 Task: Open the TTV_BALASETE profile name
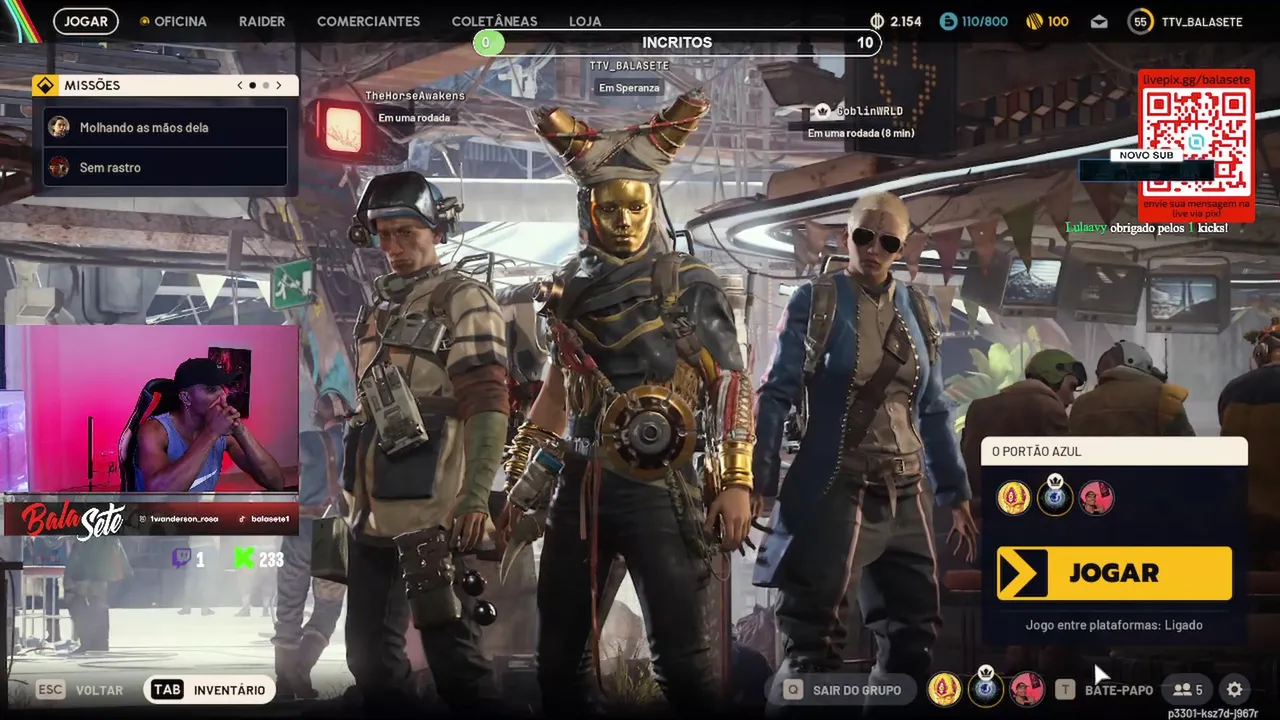[1202, 21]
